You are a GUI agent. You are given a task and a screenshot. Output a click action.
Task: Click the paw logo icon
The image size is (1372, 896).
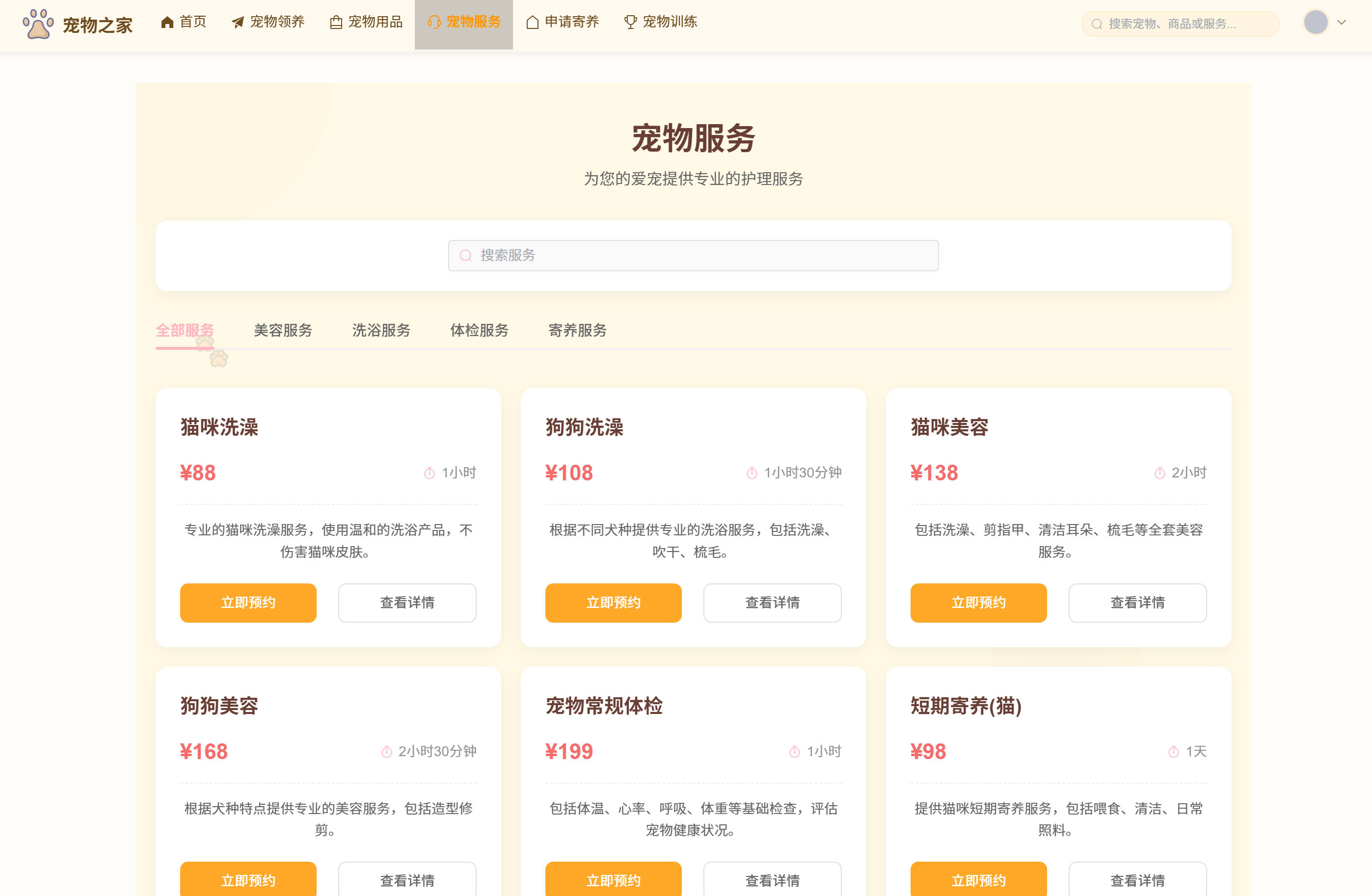pos(38,24)
